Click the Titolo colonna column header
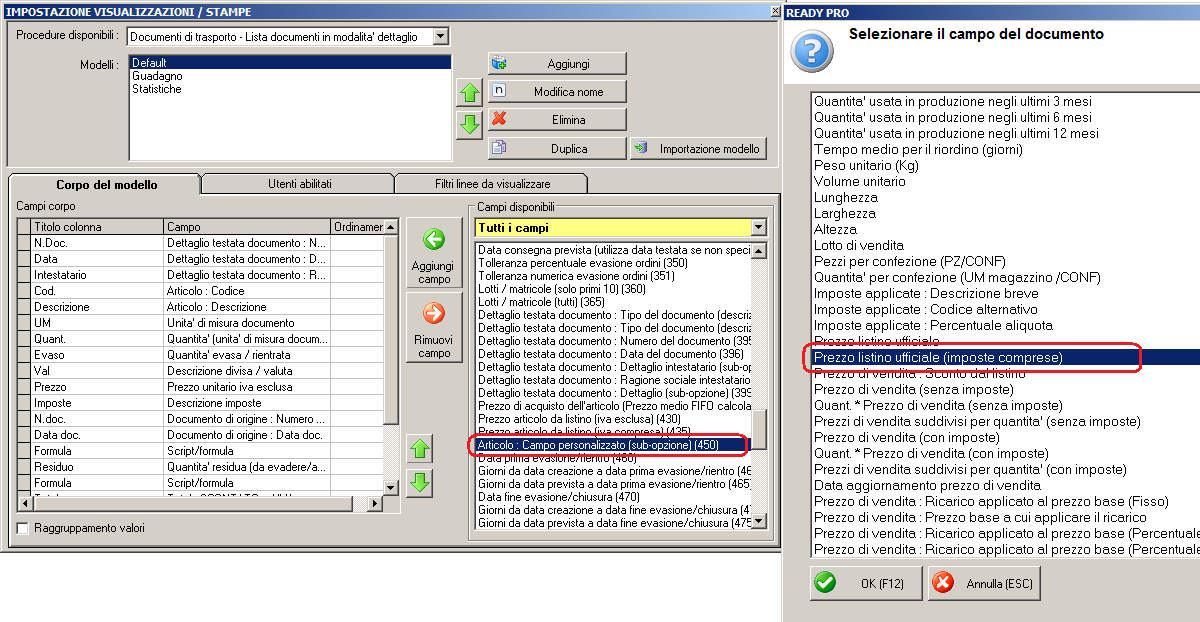The image size is (1200, 622). click(x=97, y=227)
